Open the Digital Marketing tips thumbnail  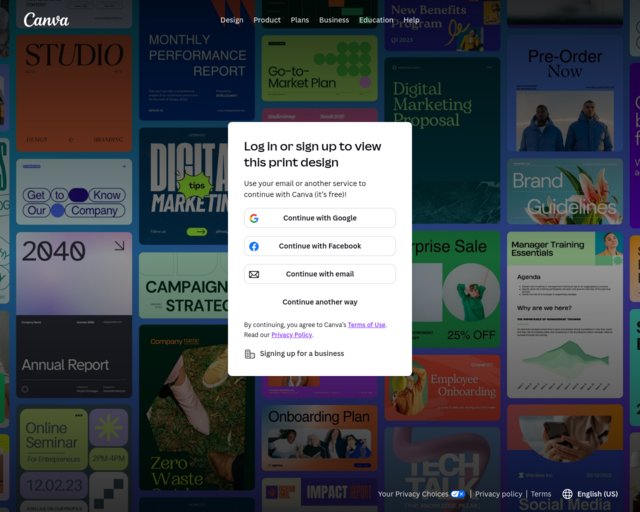point(184,186)
